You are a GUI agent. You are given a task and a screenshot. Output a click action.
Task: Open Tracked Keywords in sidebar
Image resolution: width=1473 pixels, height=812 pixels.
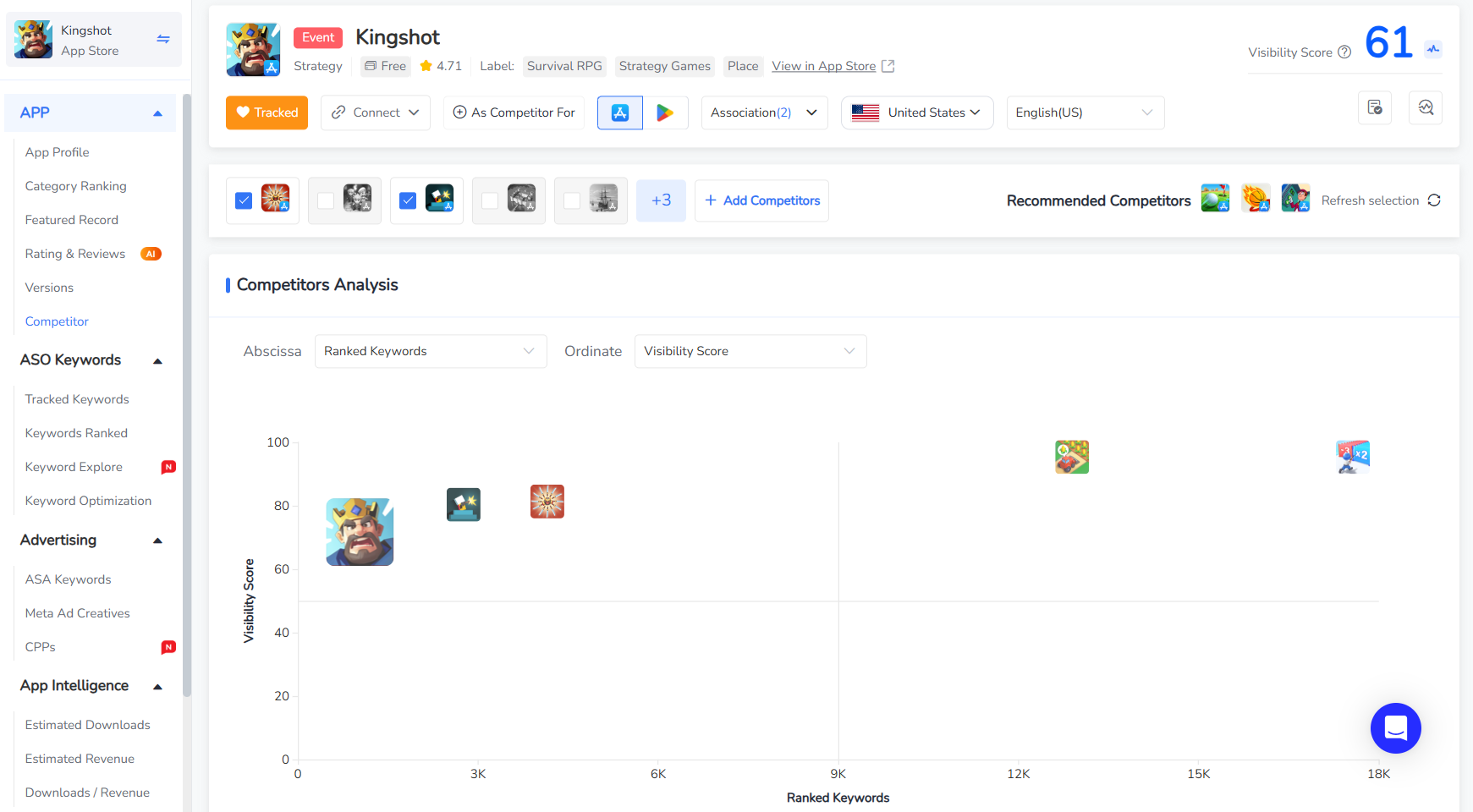(77, 399)
